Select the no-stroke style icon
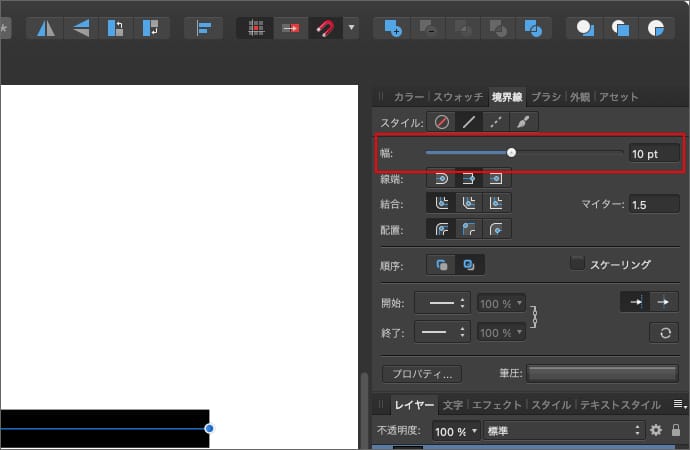The image size is (690, 450). (441, 122)
